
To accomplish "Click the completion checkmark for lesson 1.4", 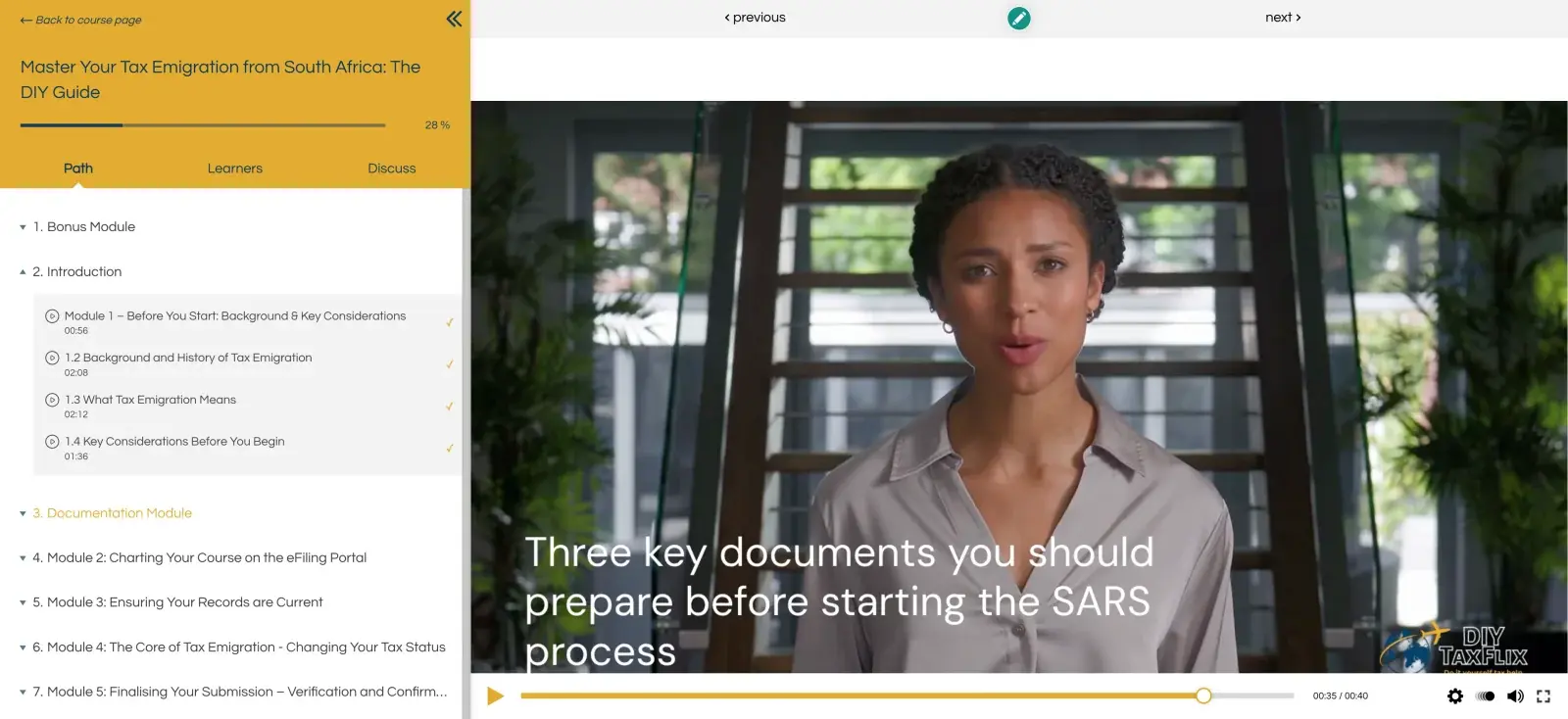I will point(450,449).
